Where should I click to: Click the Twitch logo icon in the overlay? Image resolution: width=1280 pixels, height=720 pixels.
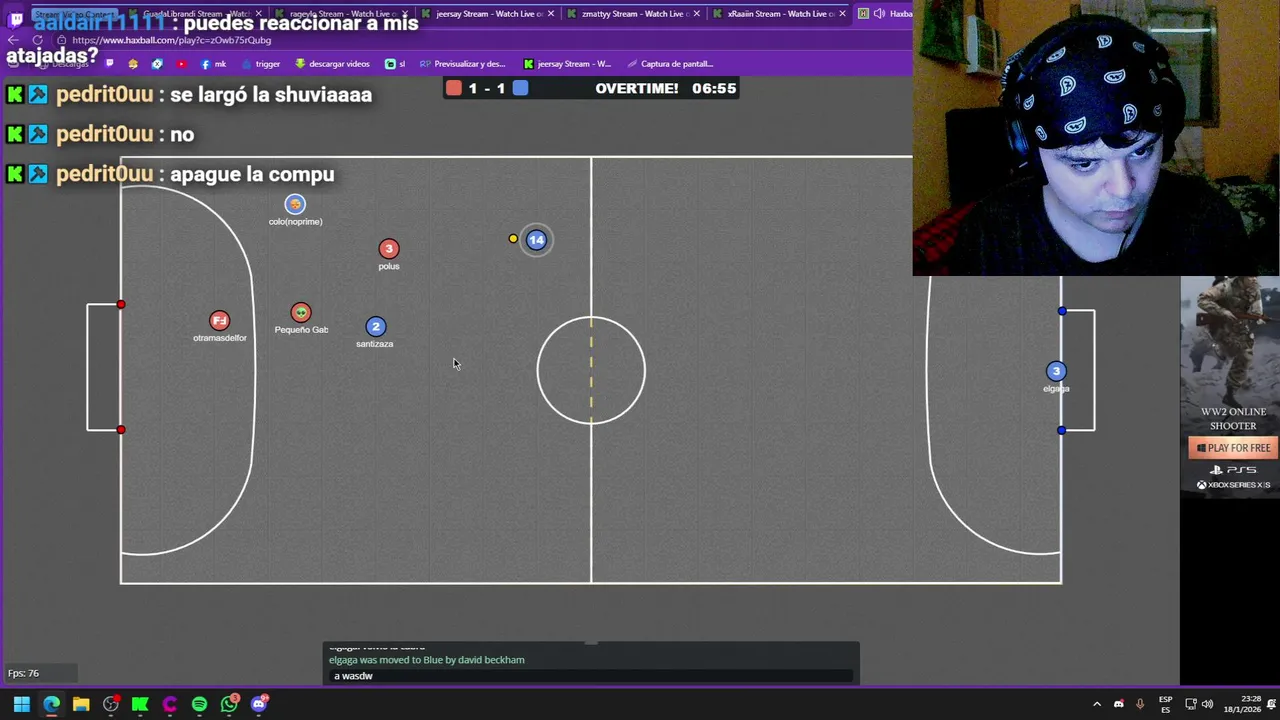(x=16, y=18)
